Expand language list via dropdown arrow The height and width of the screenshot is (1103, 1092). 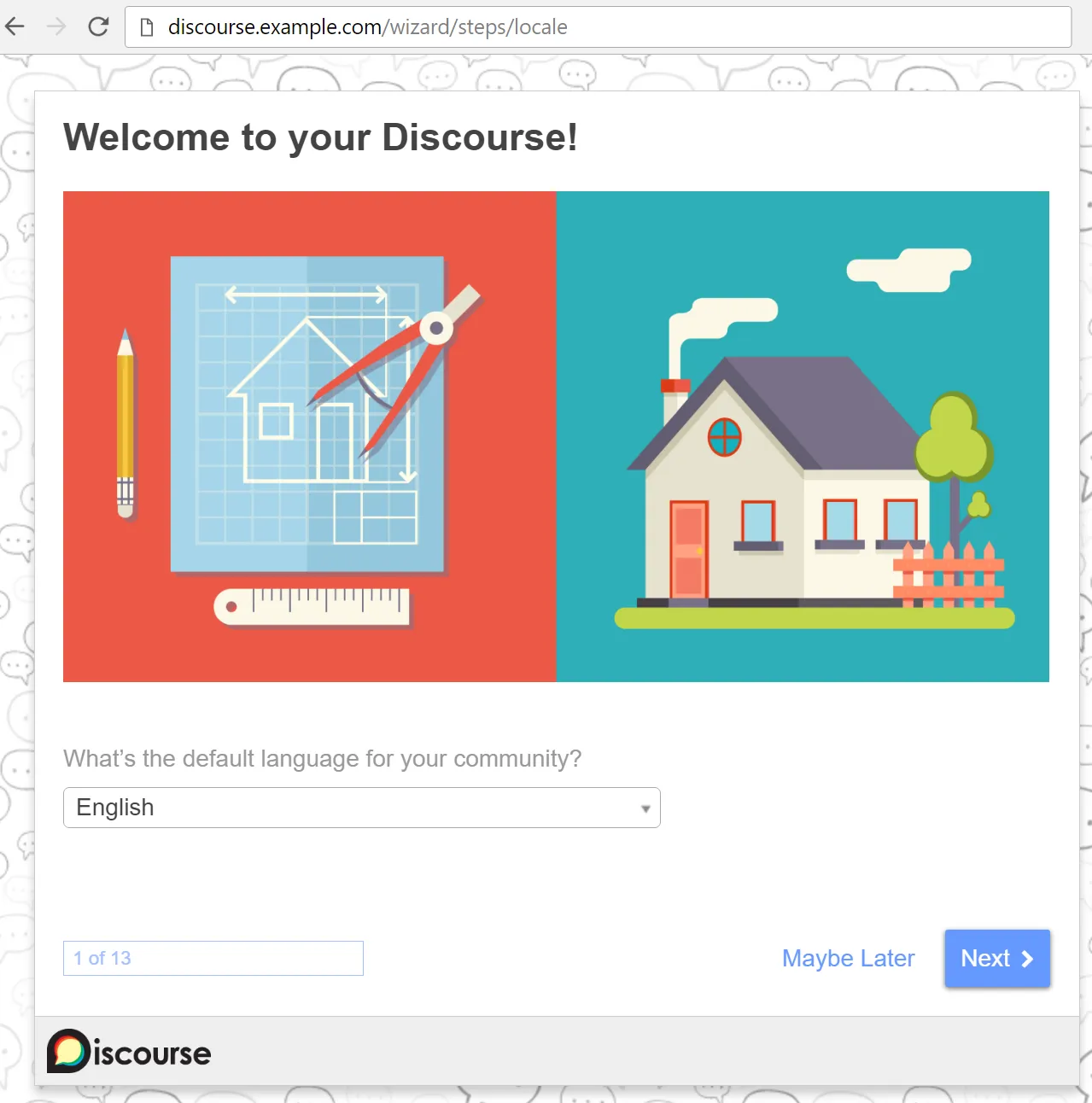645,808
